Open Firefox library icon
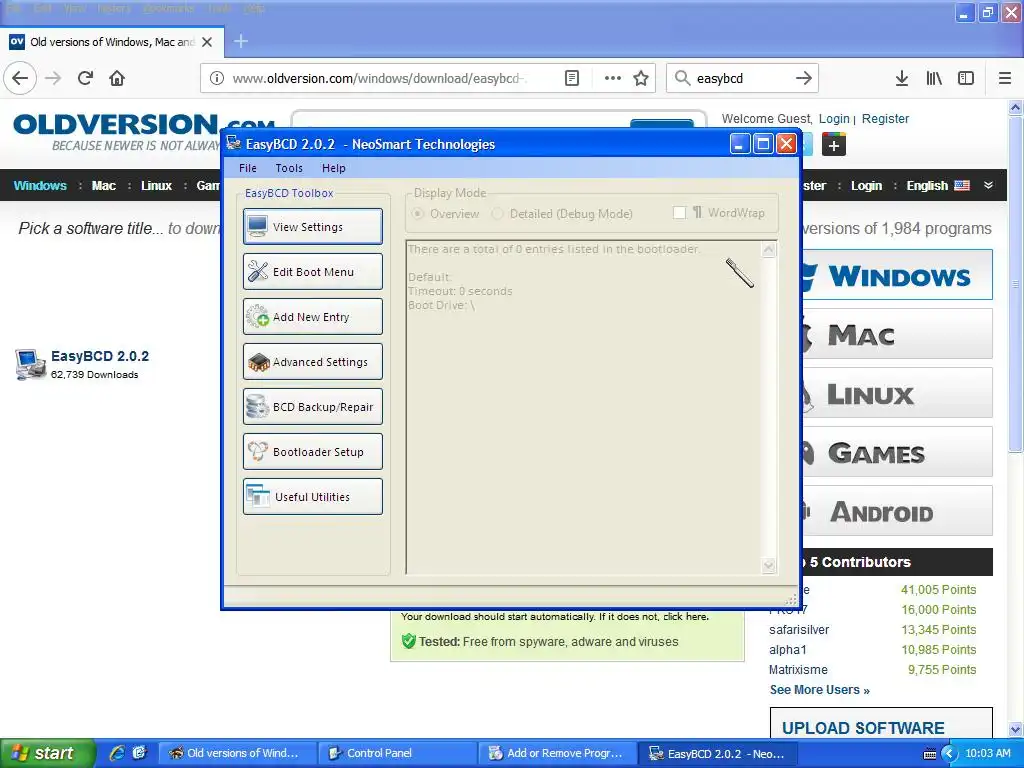 pos(934,78)
